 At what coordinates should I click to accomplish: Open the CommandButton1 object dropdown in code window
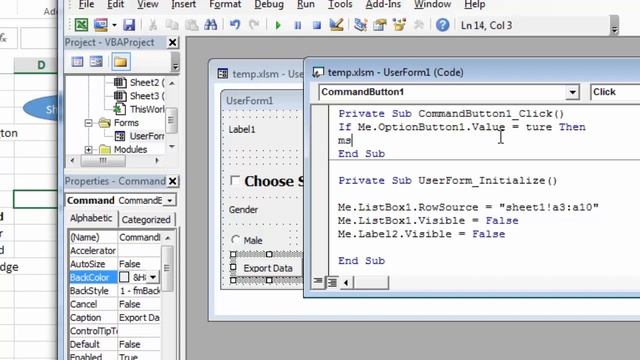(x=572, y=92)
